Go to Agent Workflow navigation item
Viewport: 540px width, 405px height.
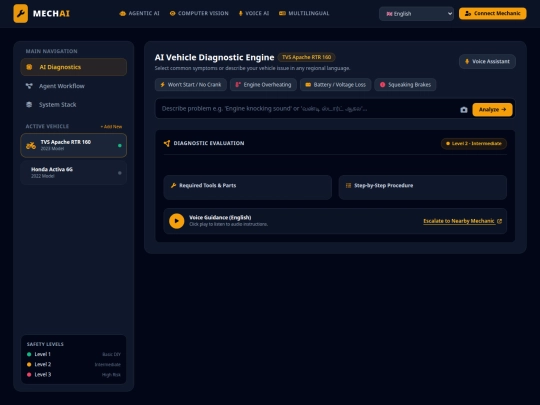[x=74, y=86]
